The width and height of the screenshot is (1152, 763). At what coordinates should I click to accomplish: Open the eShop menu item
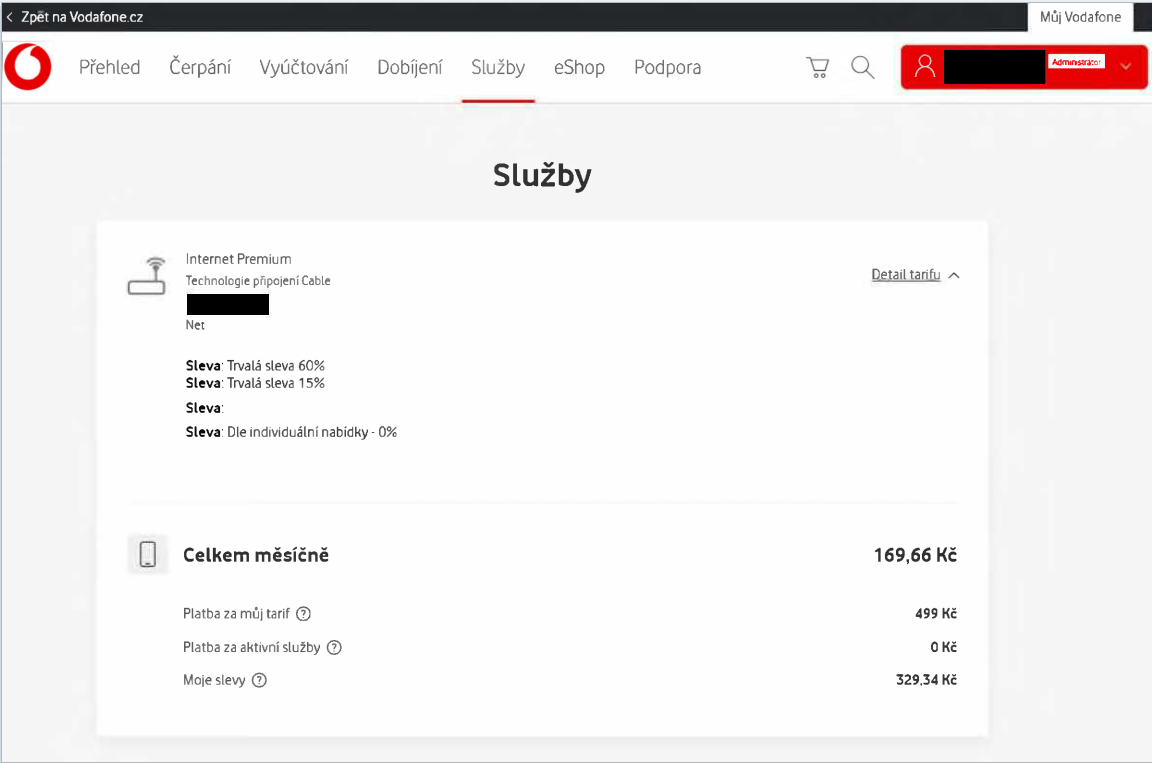point(580,68)
